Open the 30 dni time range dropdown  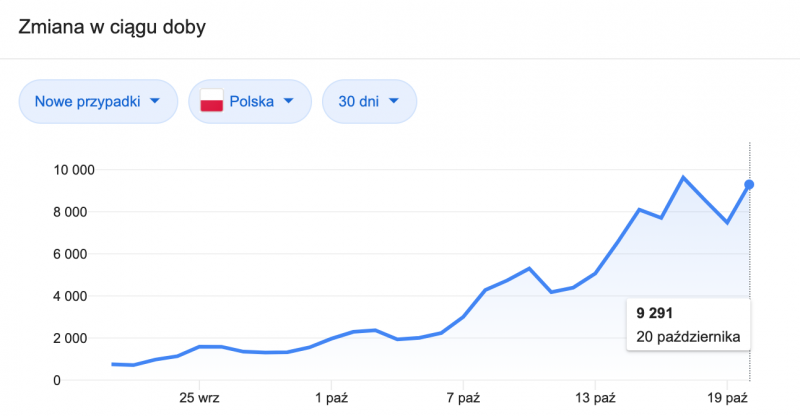point(369,101)
